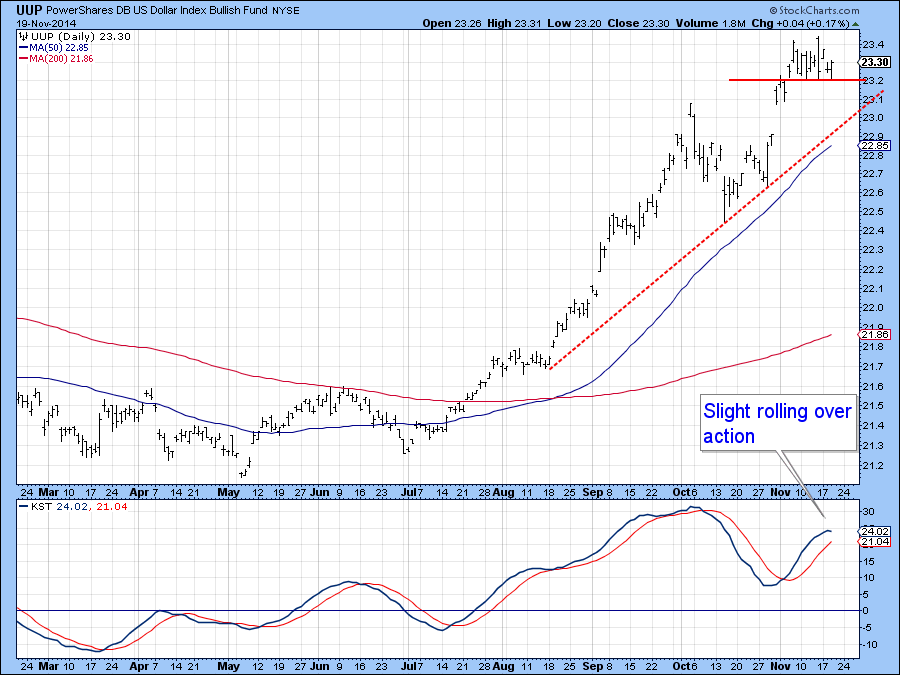Viewport: 900px width, 675px height.
Task: Click the 24.02 KST value tag
Action: (x=875, y=532)
